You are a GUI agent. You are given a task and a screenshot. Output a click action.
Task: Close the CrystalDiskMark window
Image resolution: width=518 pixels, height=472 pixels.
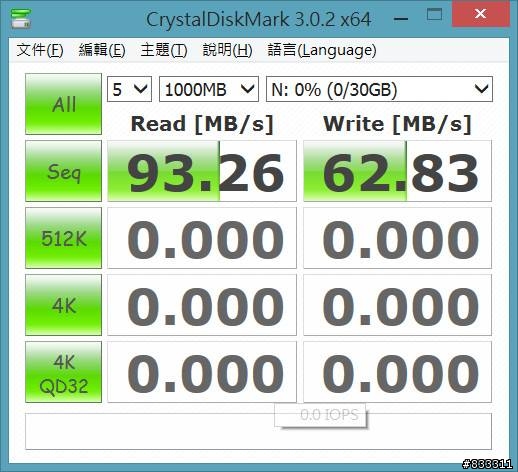[x=481, y=14]
